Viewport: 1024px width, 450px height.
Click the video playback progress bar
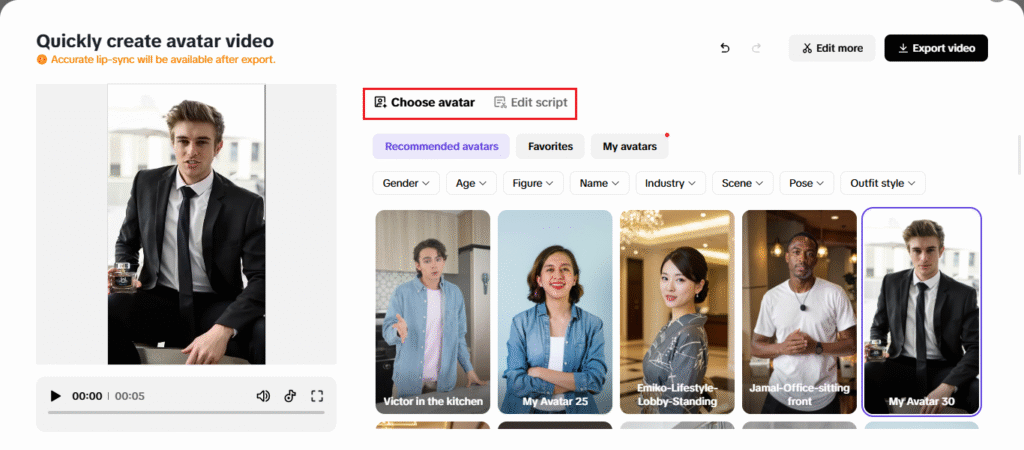coord(186,412)
